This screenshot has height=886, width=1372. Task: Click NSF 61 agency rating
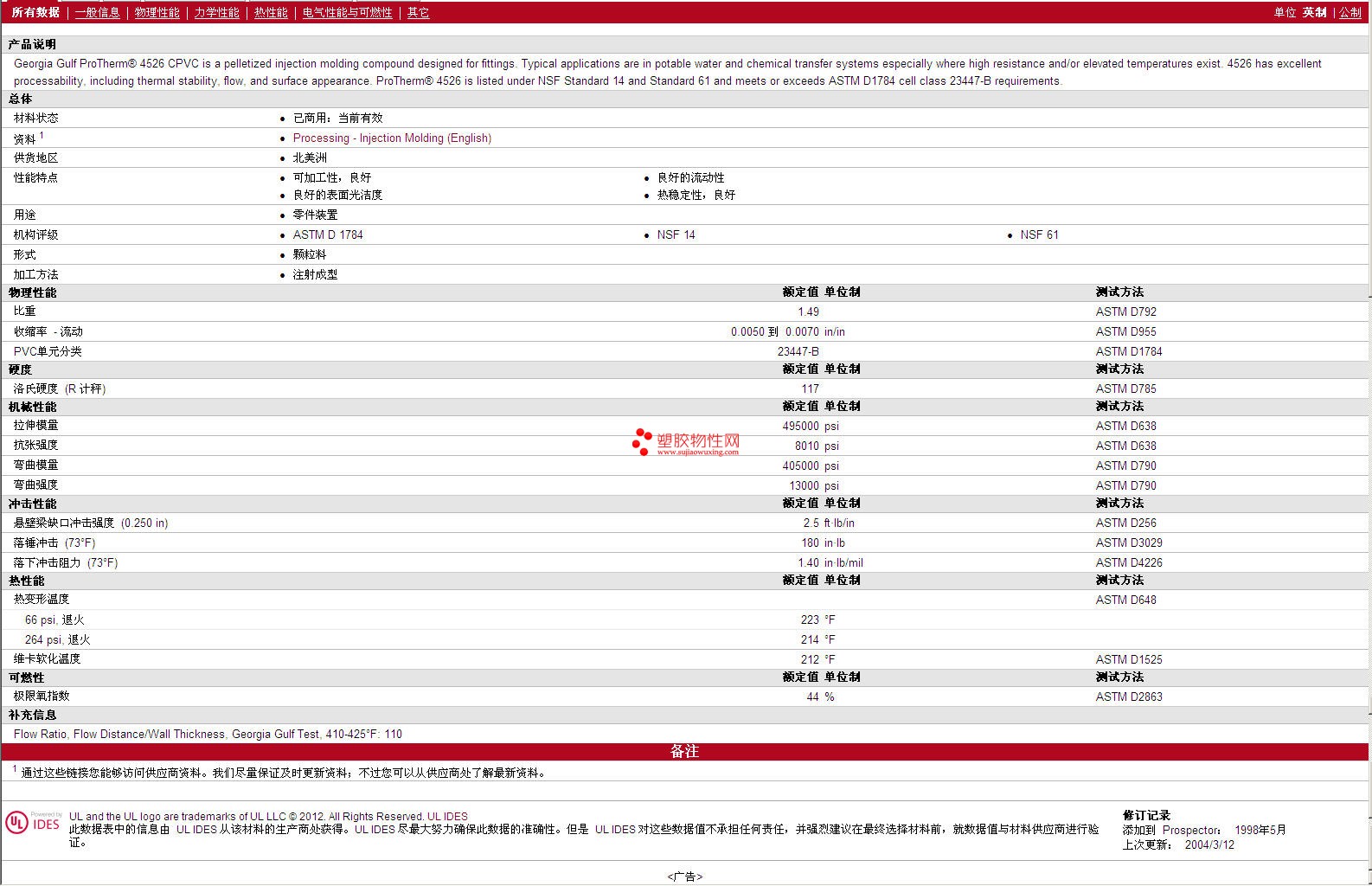pos(1039,234)
